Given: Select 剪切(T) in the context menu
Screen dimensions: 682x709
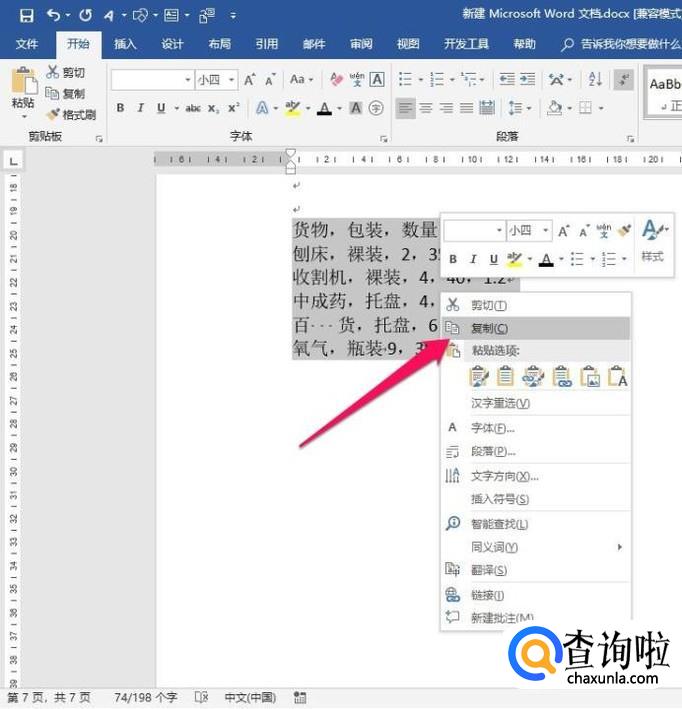Looking at the screenshot, I should (535, 305).
